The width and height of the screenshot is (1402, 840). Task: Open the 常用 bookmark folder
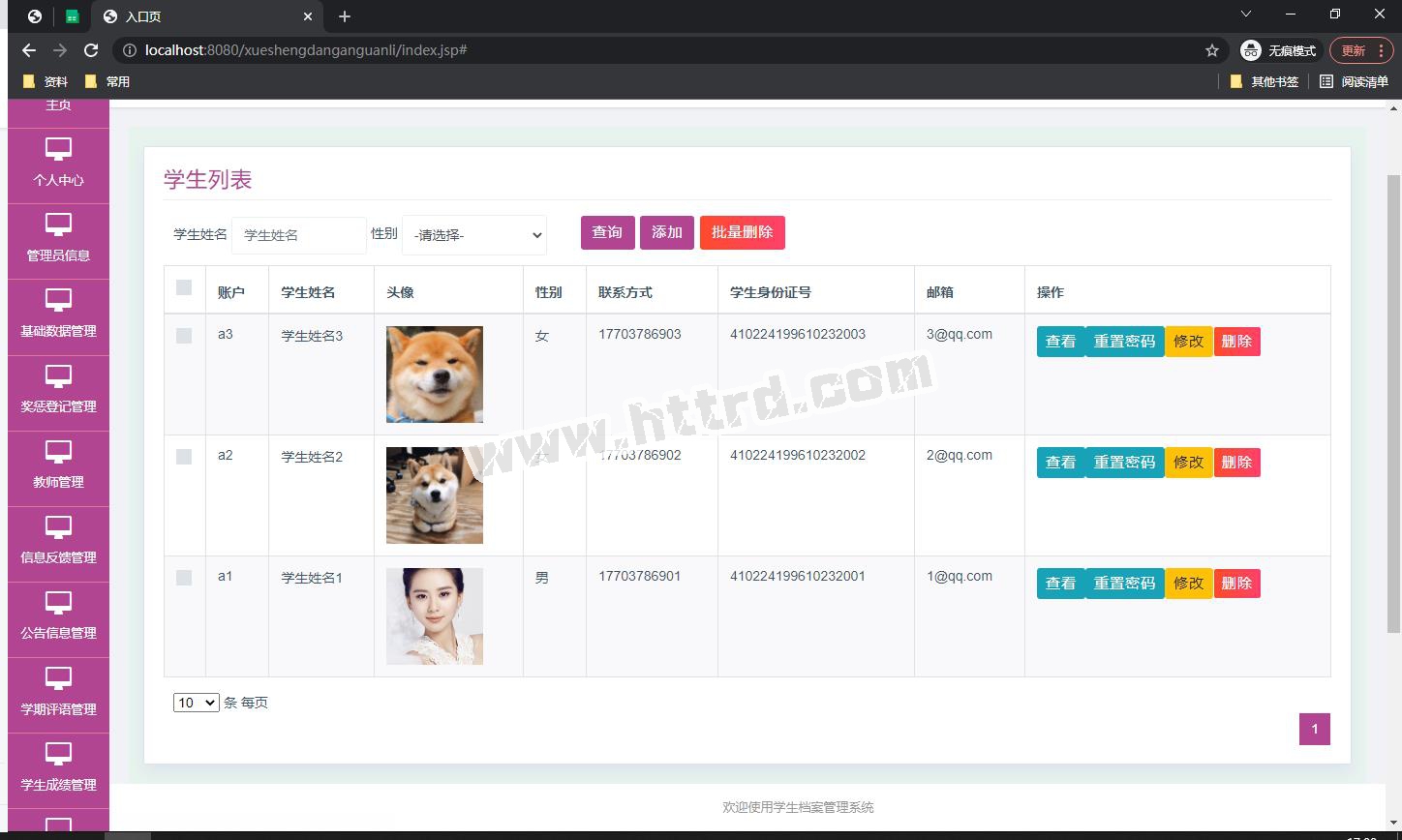pos(107,81)
